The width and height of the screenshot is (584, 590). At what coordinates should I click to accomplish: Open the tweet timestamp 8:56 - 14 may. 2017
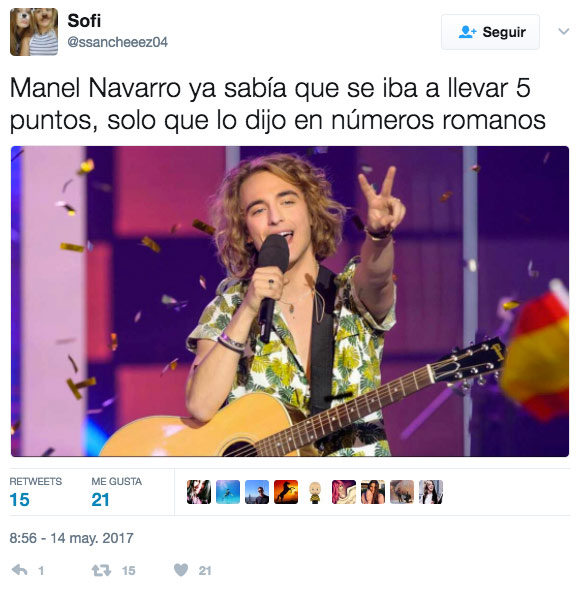coord(71,538)
